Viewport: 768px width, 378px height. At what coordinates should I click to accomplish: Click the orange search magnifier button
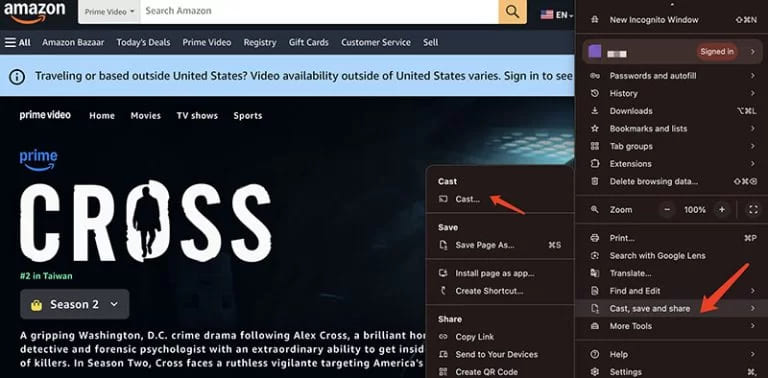pyautogui.click(x=512, y=12)
